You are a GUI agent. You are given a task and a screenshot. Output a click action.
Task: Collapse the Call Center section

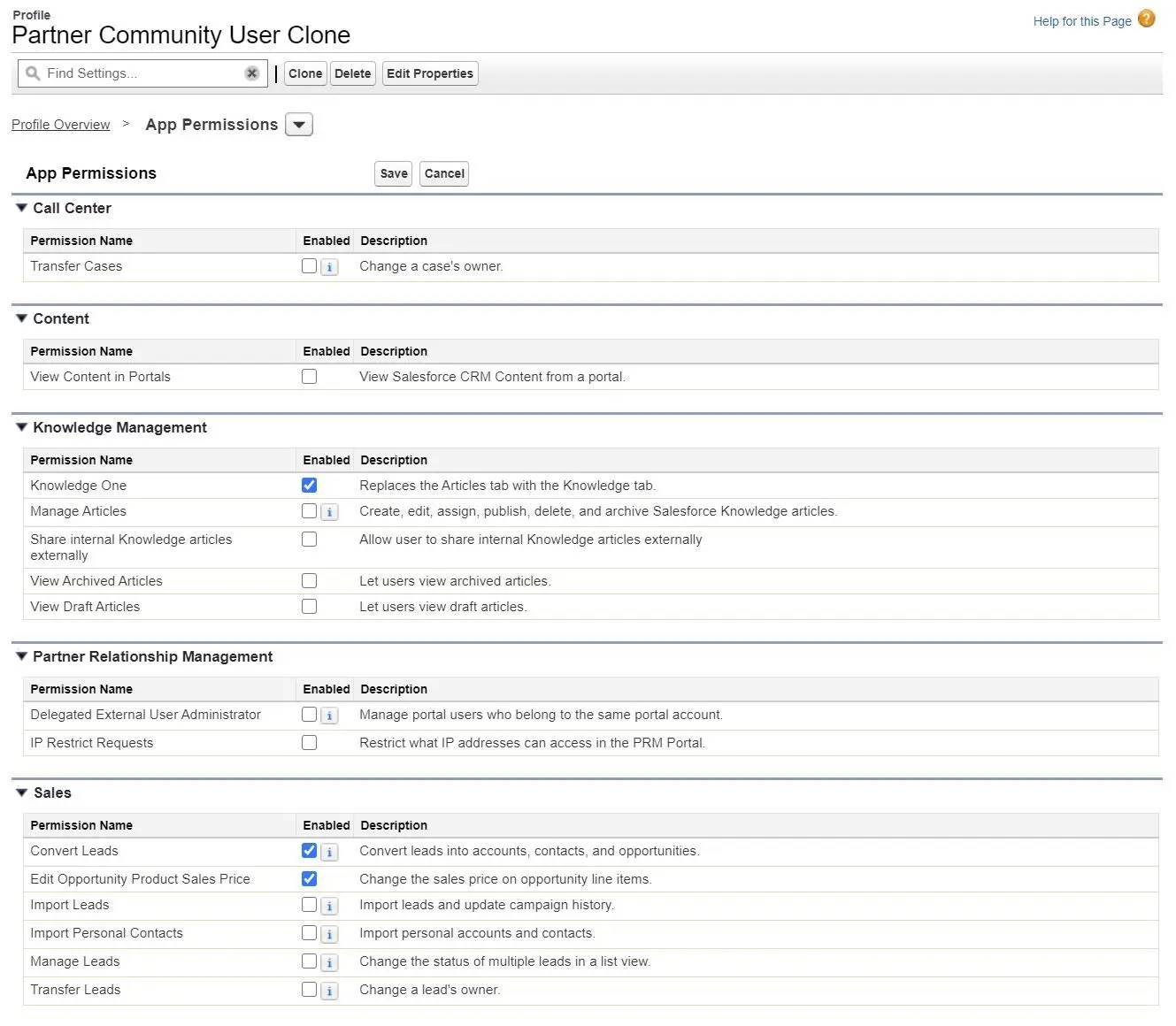point(22,208)
